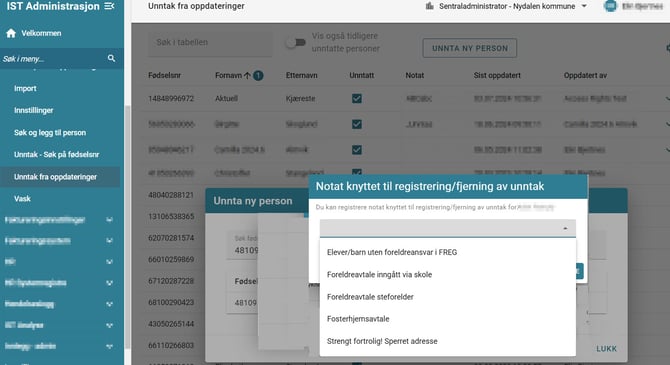Open 'Søk og legg til person' menu item
670x365 pixels.
[x=50, y=132]
